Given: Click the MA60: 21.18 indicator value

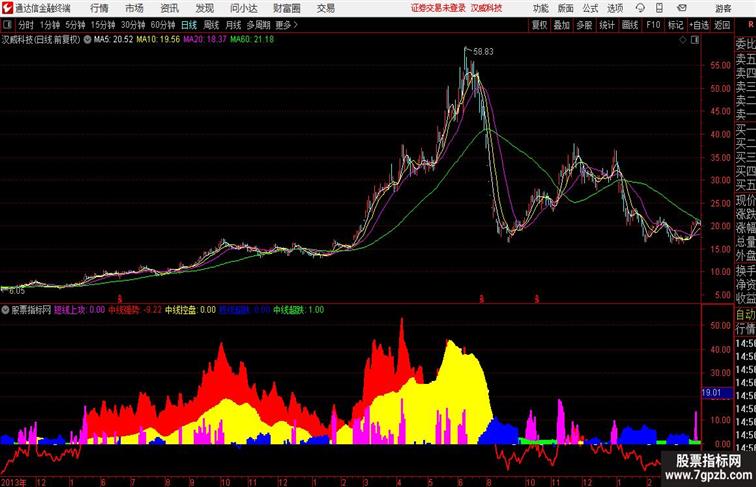Looking at the screenshot, I should (252, 40).
